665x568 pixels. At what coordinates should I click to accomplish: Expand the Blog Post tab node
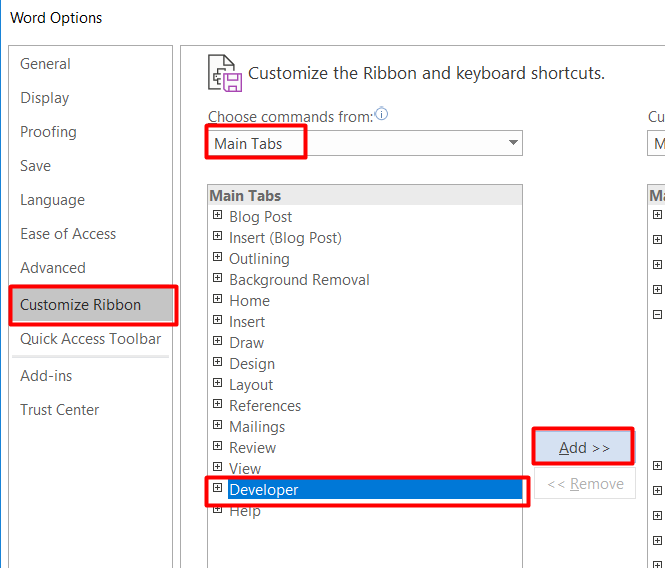[218, 215]
